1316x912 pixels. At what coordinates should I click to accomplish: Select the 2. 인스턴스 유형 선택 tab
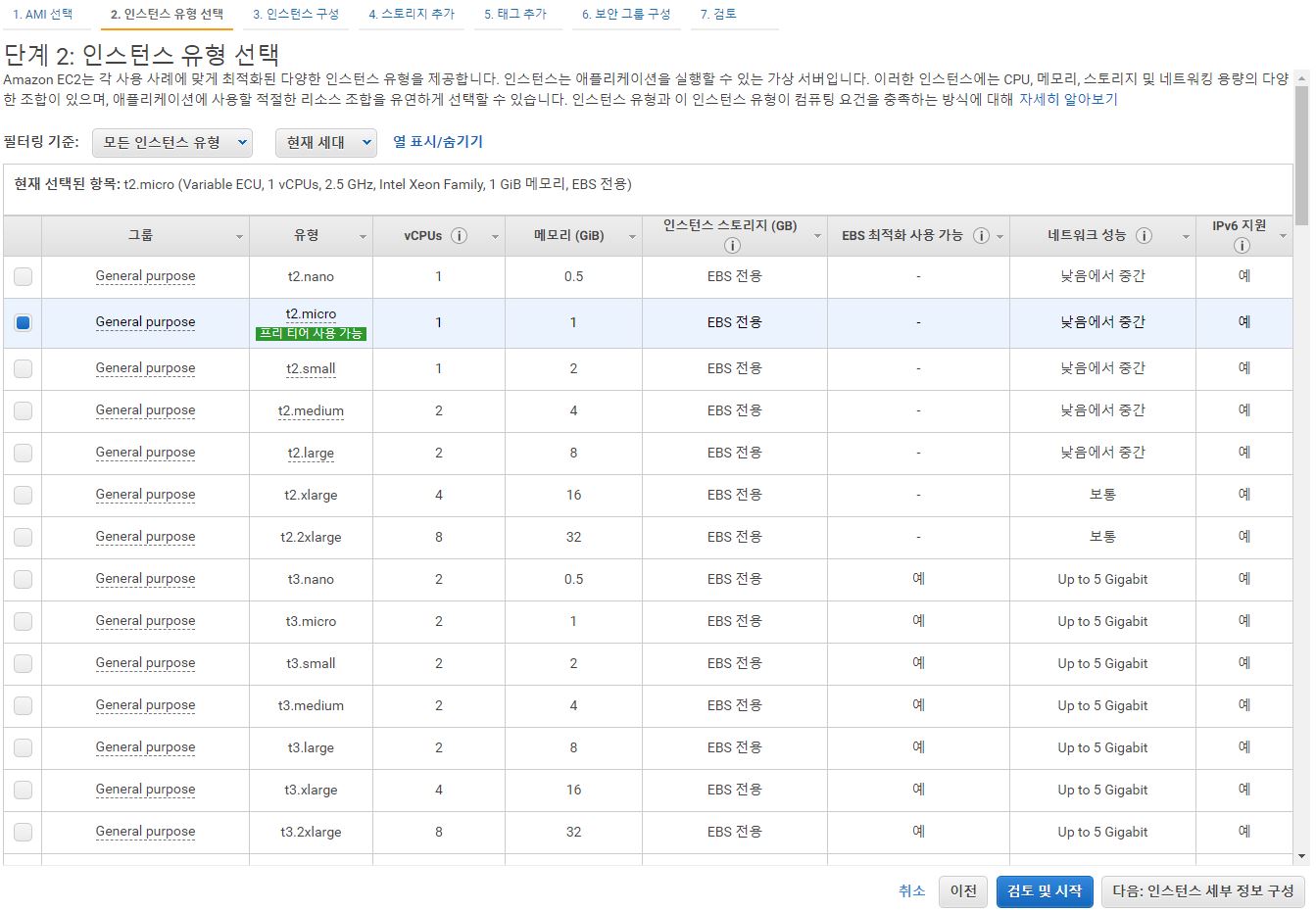167,15
